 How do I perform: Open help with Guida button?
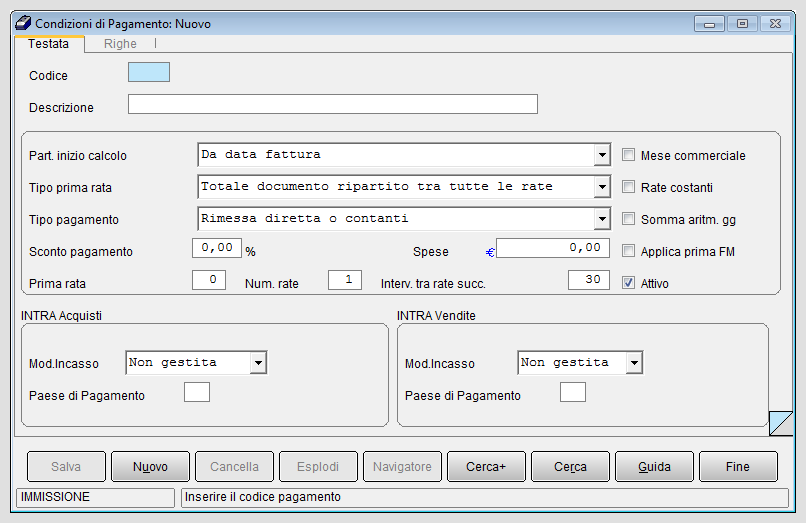tap(654, 466)
